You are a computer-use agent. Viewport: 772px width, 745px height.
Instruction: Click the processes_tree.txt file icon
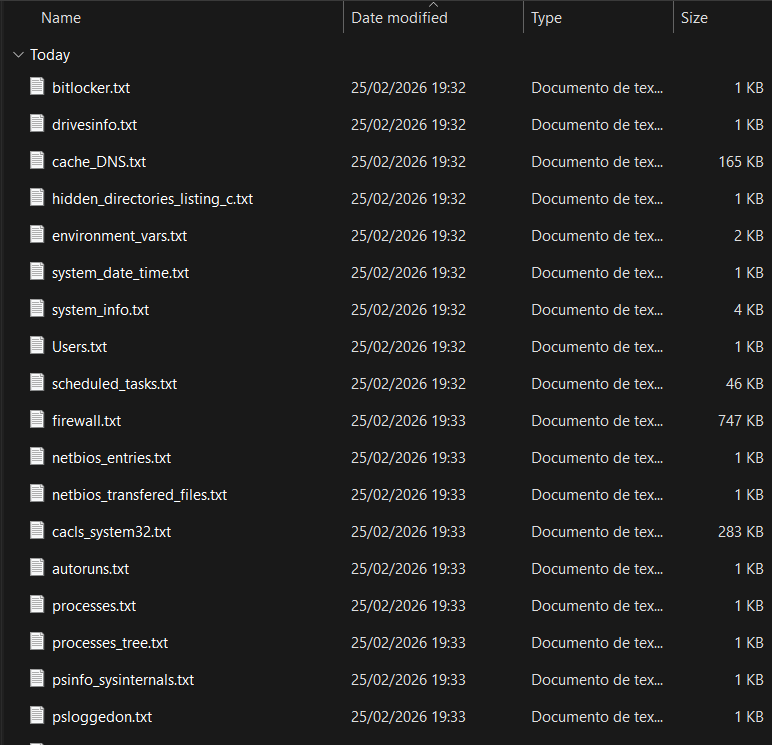pyautogui.click(x=37, y=642)
